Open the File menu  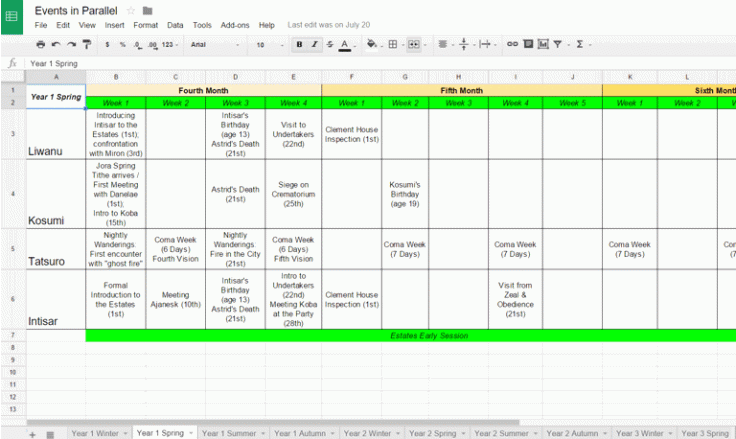tap(41, 25)
